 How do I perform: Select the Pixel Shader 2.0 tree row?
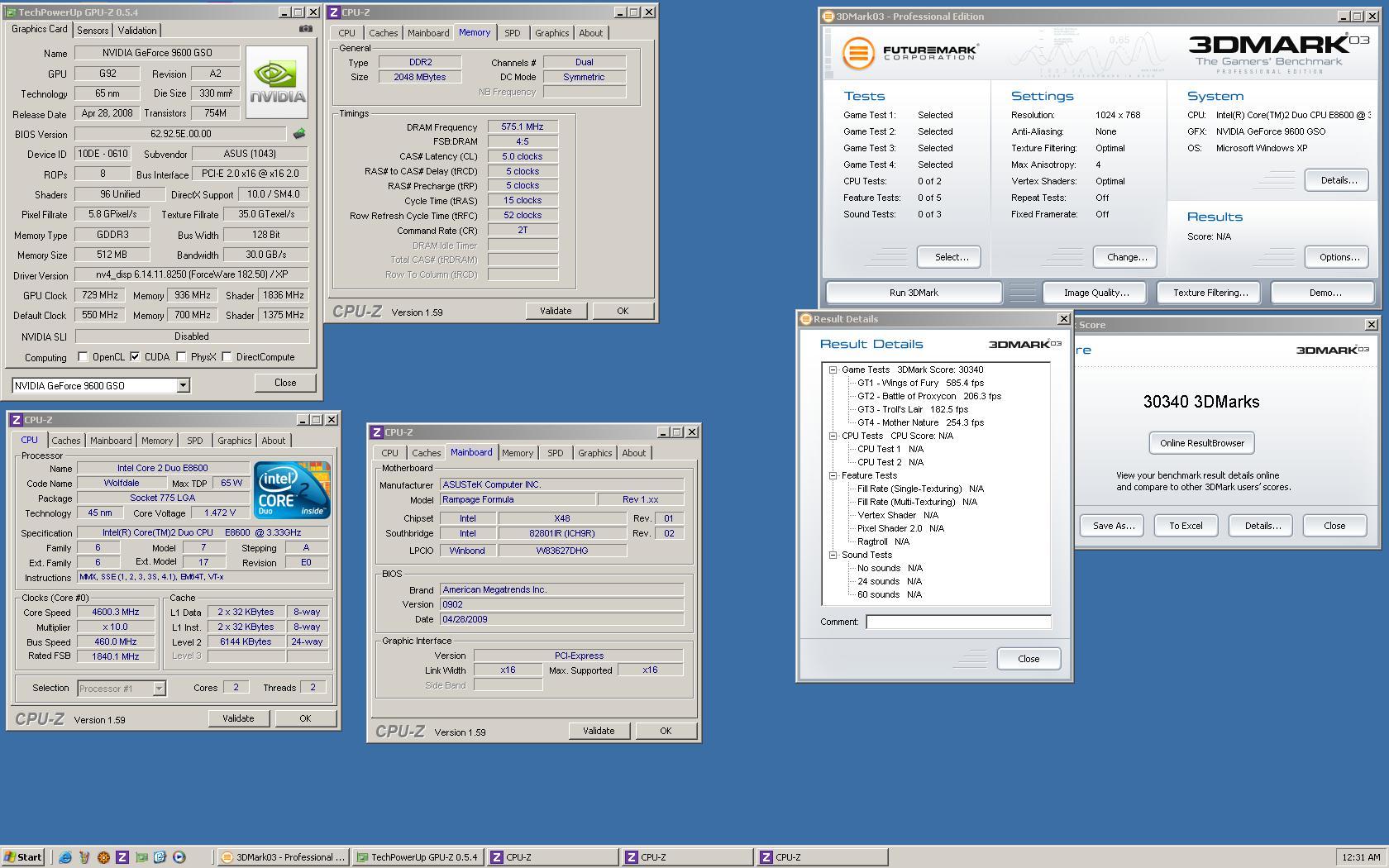[900, 528]
